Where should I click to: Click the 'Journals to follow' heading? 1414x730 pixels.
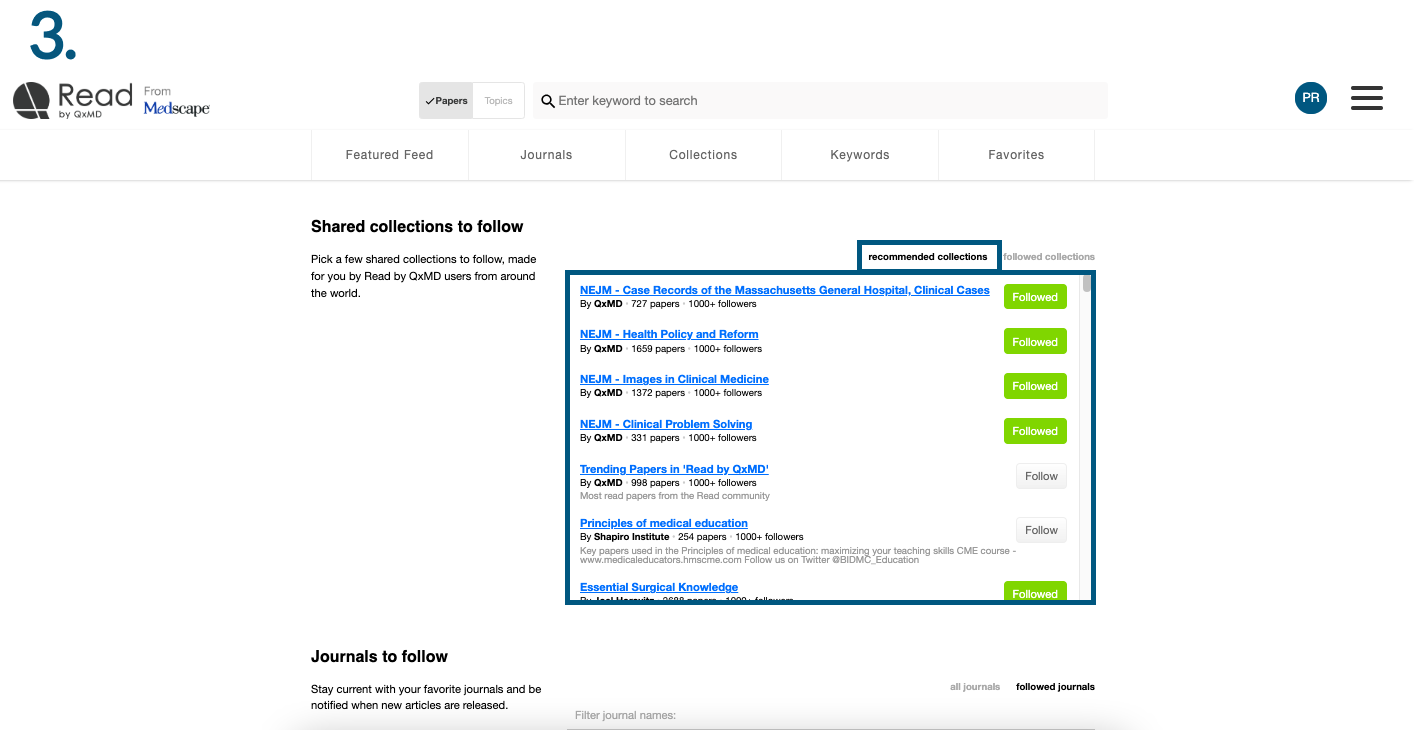[x=379, y=656]
